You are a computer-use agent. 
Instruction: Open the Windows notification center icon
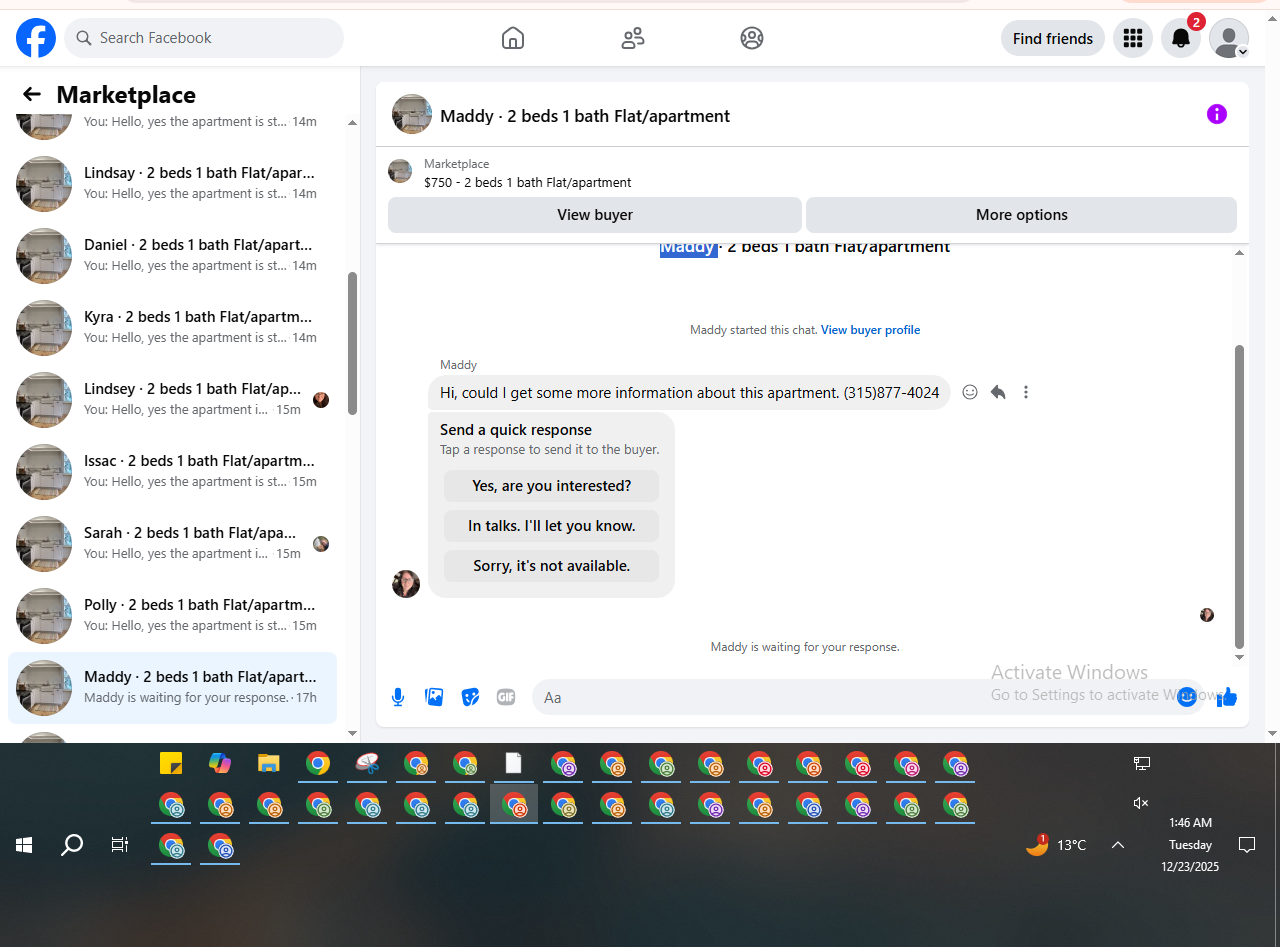pyautogui.click(x=1247, y=845)
